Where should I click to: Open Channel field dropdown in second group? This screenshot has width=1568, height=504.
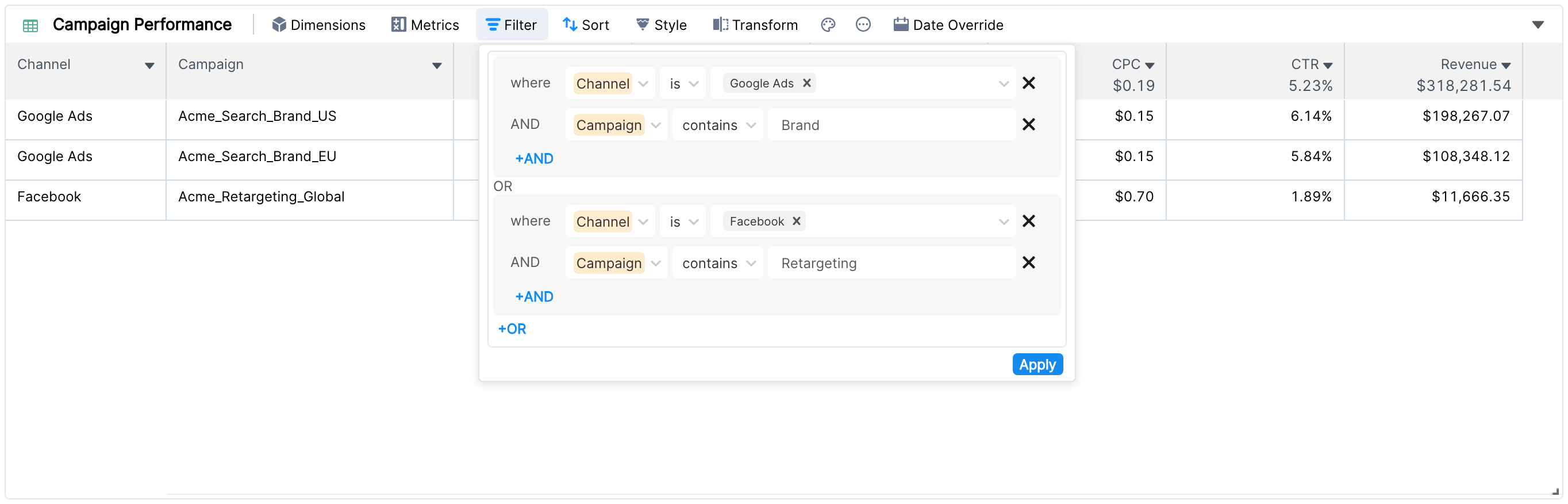tap(610, 222)
